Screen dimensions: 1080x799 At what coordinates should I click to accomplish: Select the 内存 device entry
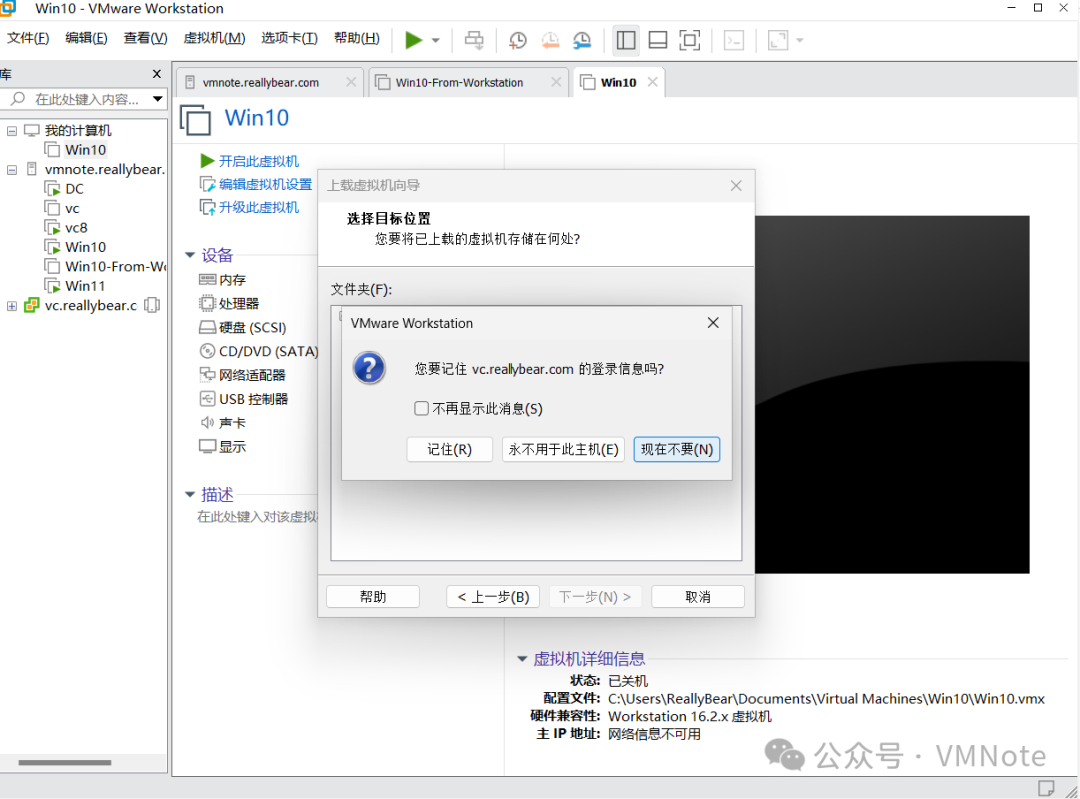tap(232, 280)
